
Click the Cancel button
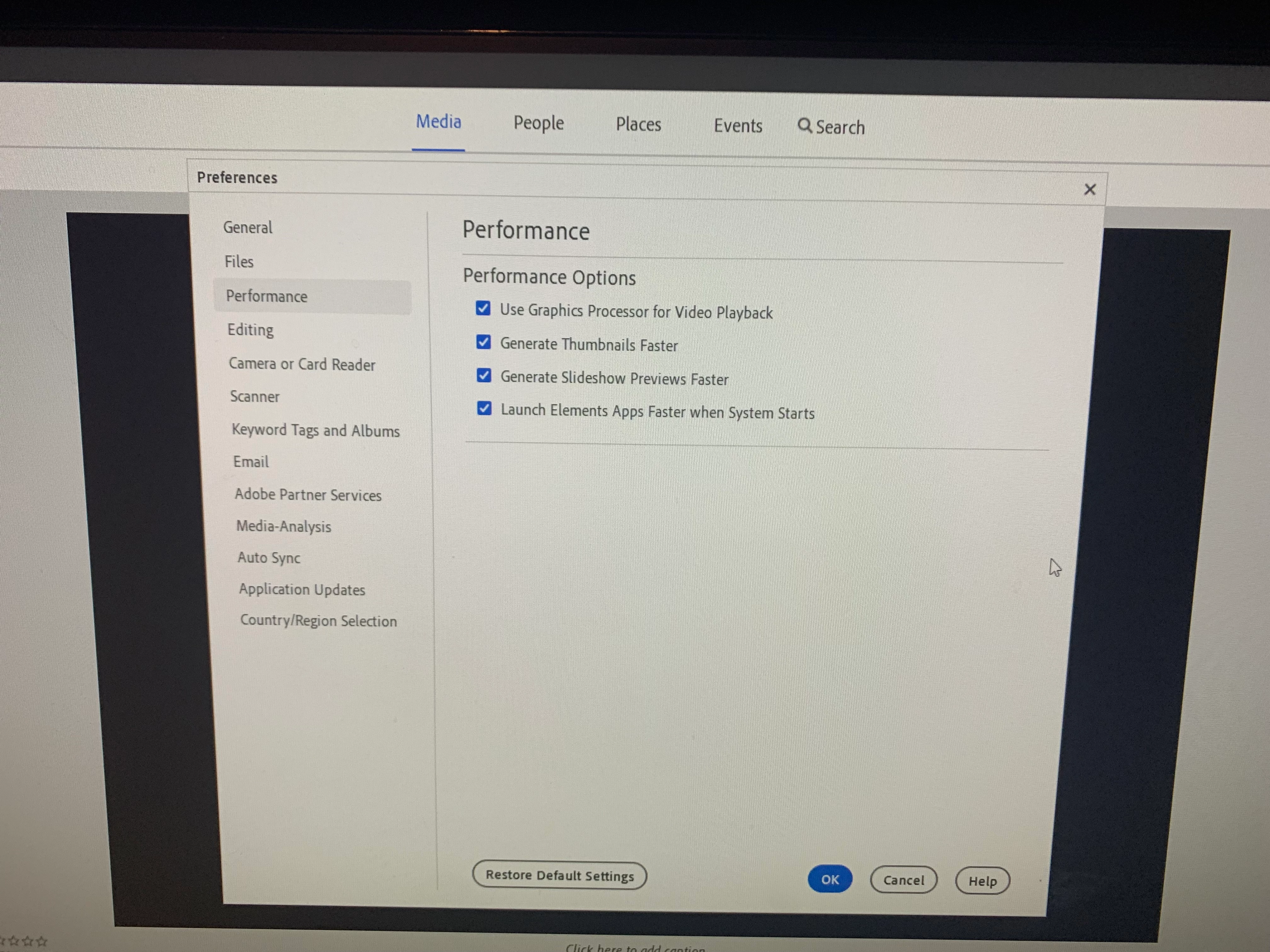click(x=903, y=880)
